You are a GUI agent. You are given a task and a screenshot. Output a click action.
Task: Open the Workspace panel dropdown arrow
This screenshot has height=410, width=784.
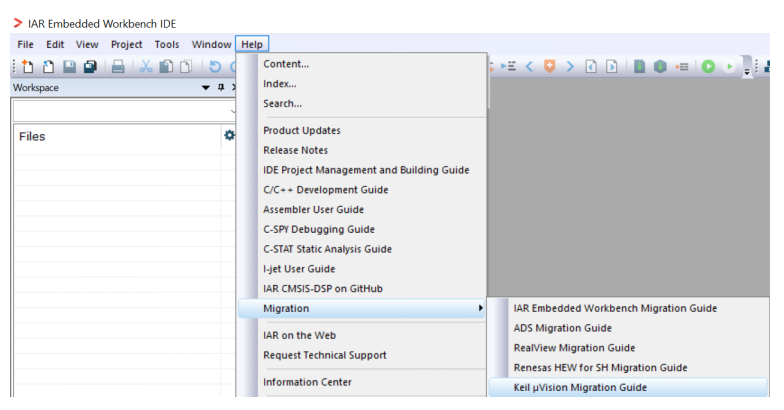[205, 88]
